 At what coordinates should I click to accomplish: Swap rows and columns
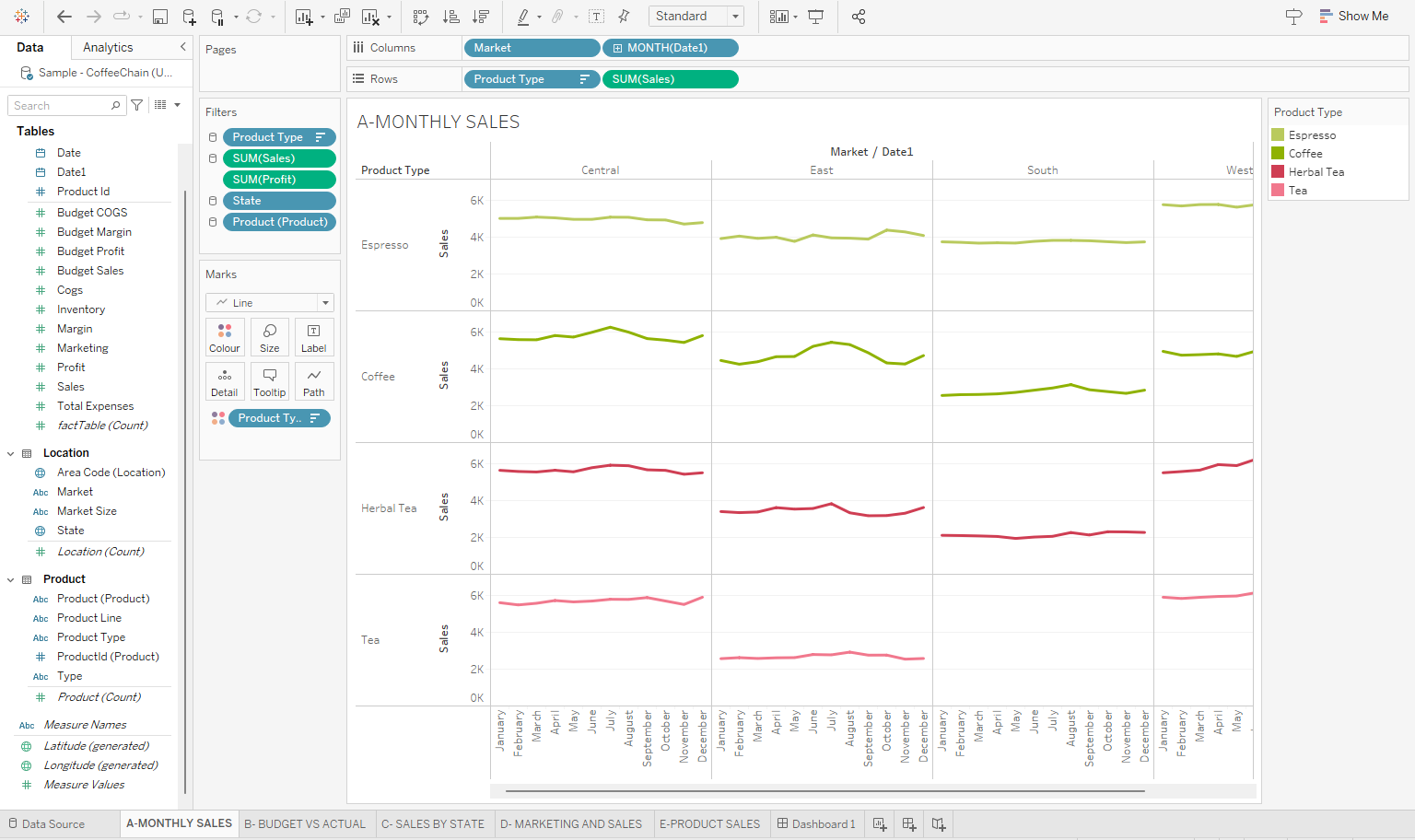click(x=421, y=17)
